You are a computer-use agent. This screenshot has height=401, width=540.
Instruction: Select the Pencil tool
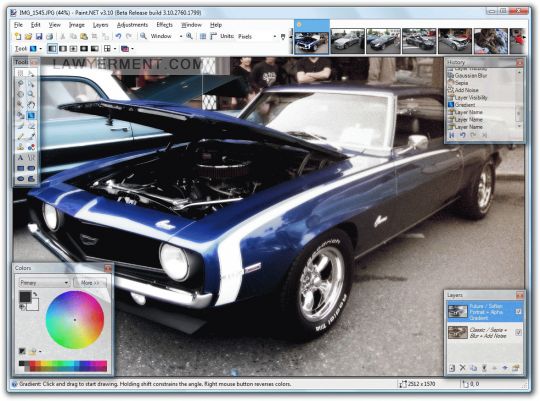[x=20, y=136]
